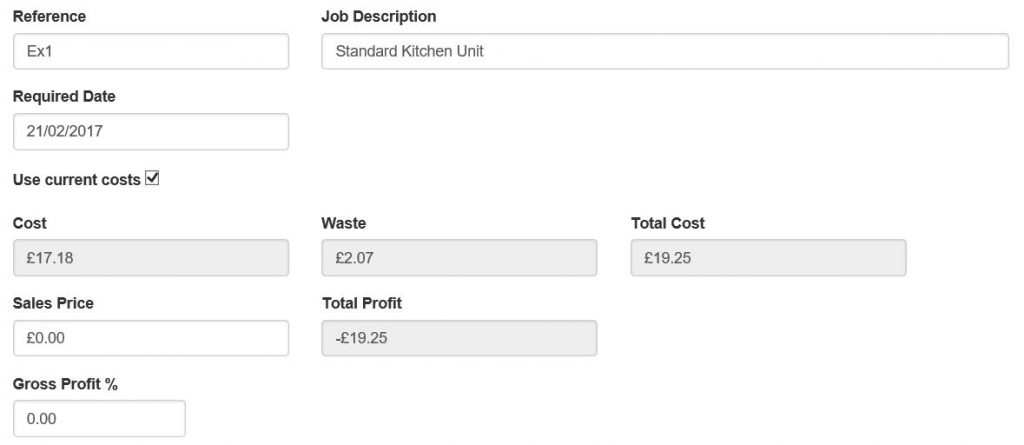Click the Gross Profit % label
The width and height of the screenshot is (1024, 445).
(66, 384)
